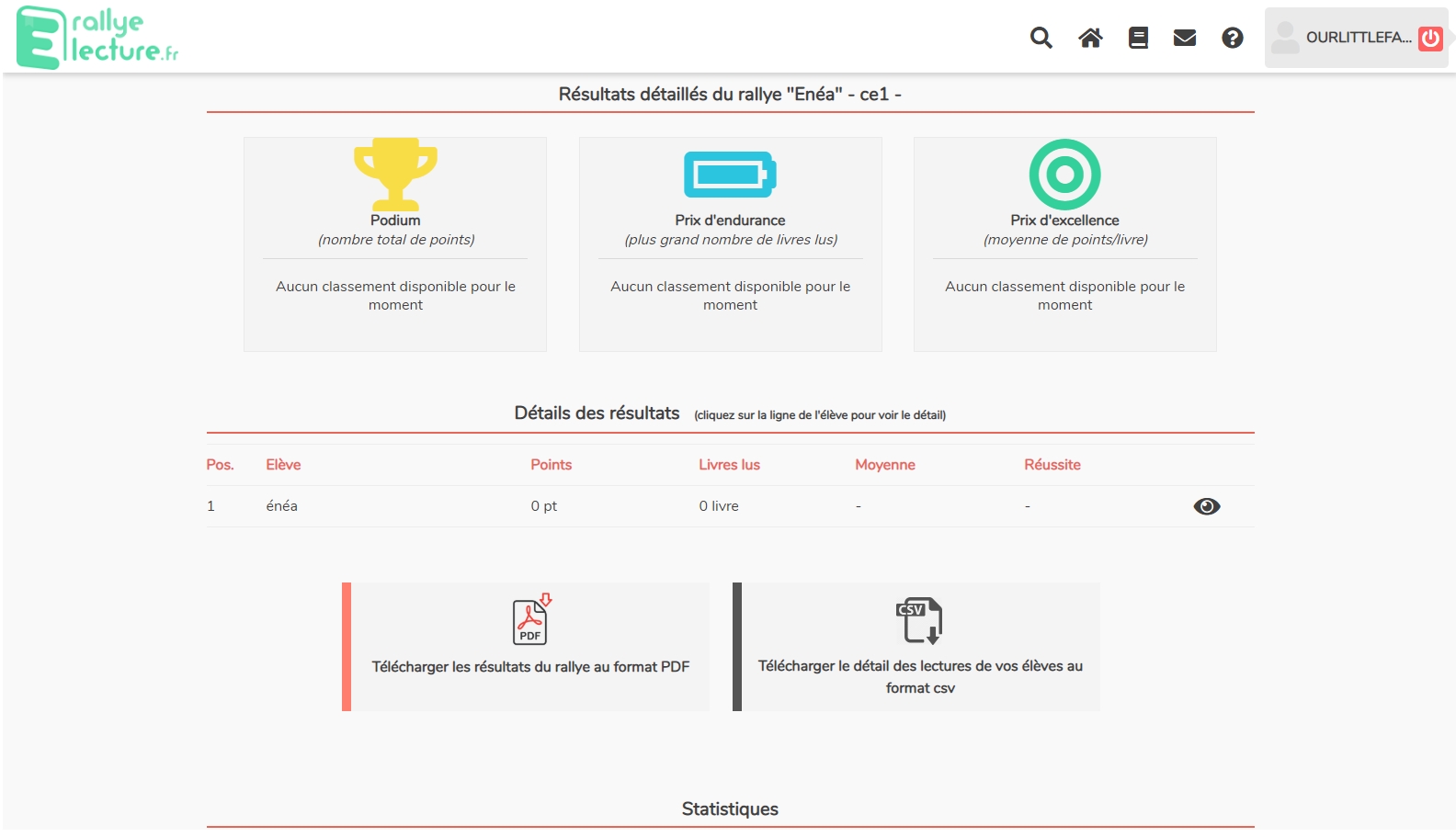Open help with the question mark icon
Screen dimensions: 1456x837
tap(1233, 38)
